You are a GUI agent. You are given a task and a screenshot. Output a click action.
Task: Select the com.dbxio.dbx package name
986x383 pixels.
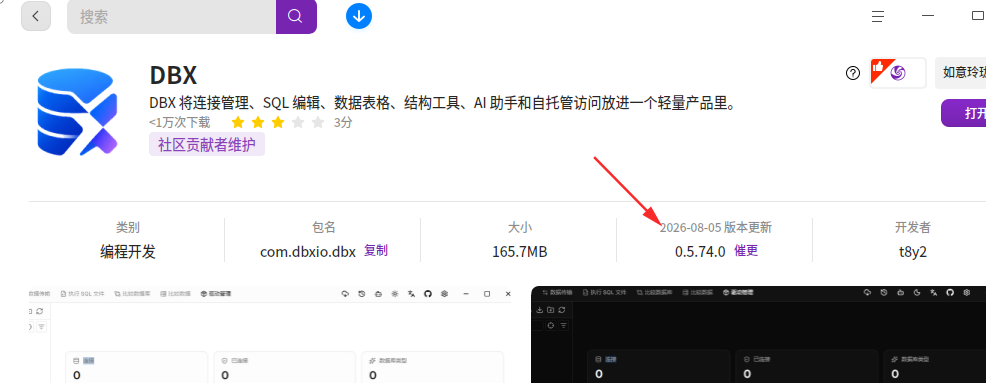[308, 252]
